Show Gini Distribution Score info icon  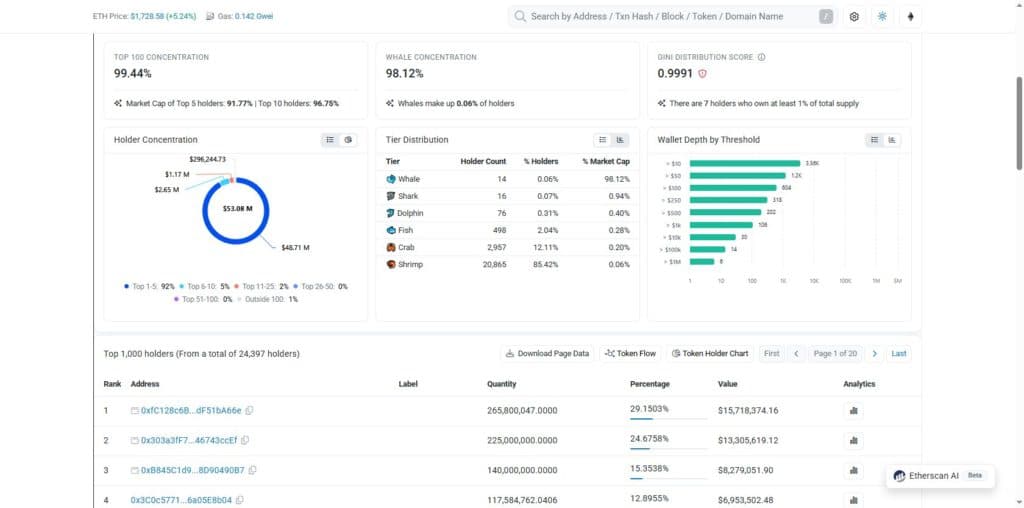click(761, 57)
